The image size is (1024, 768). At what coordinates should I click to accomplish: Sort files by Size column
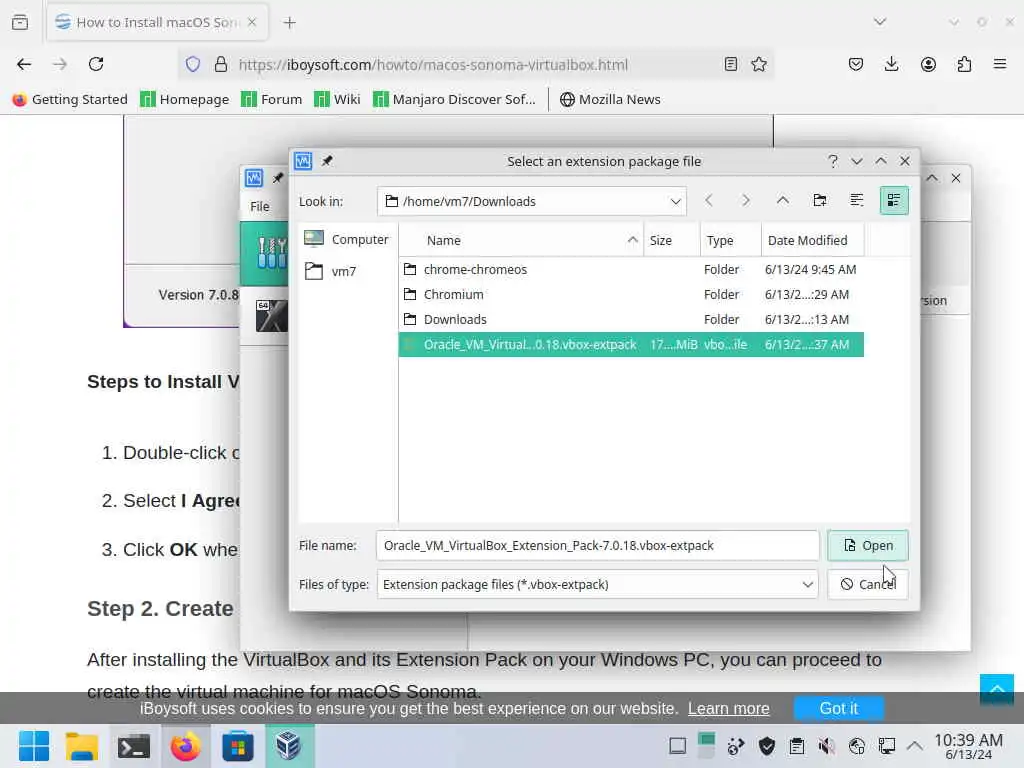click(x=672, y=240)
